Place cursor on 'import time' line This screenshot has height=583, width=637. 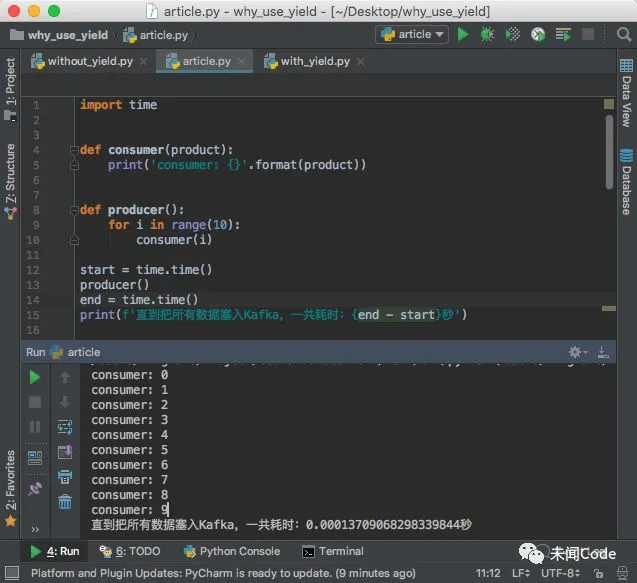point(119,105)
